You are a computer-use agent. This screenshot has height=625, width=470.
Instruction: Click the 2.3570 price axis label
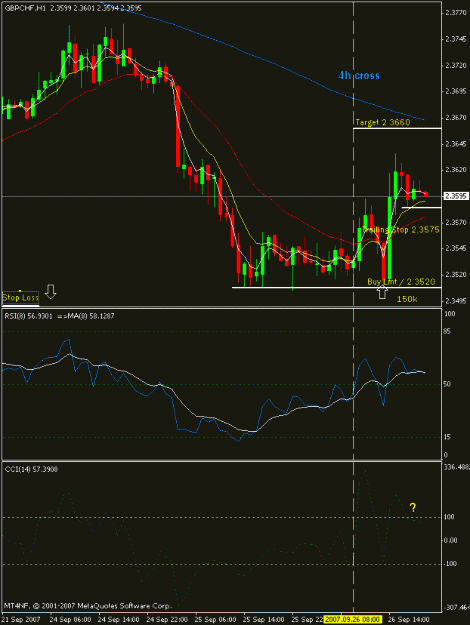(x=455, y=222)
